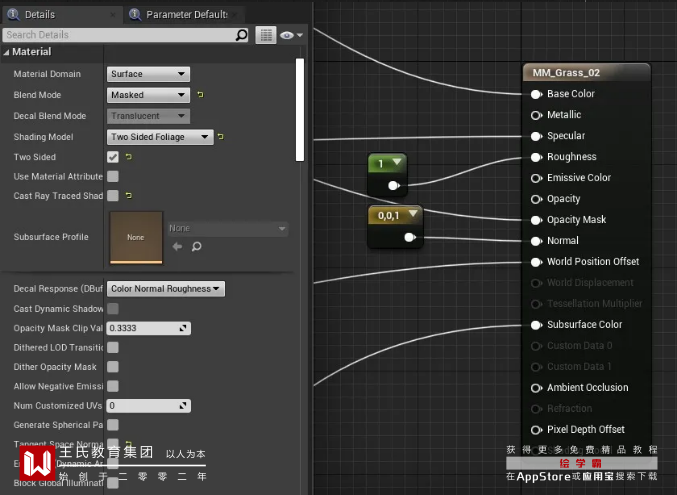Click the Opacity Mask input pin
Image resolution: width=677 pixels, height=495 pixels.
(x=536, y=220)
